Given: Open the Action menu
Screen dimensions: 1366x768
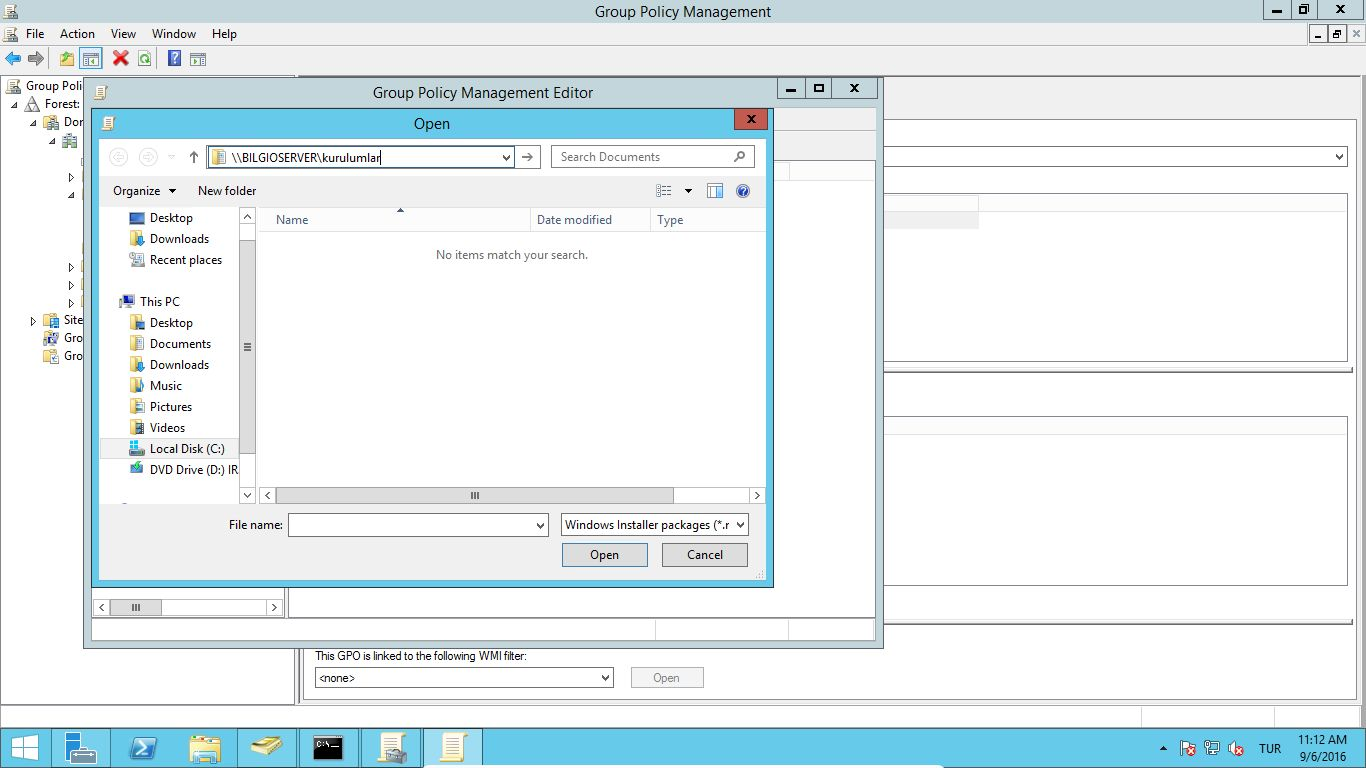Looking at the screenshot, I should 77,34.
